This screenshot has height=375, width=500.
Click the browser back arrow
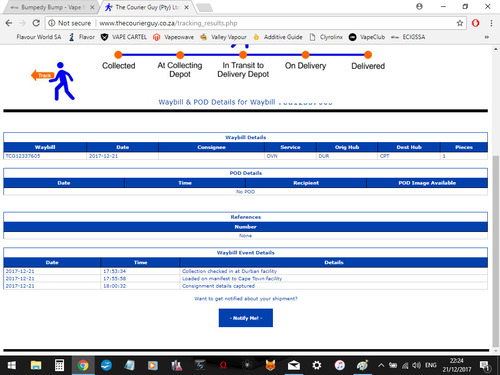coord(9,23)
